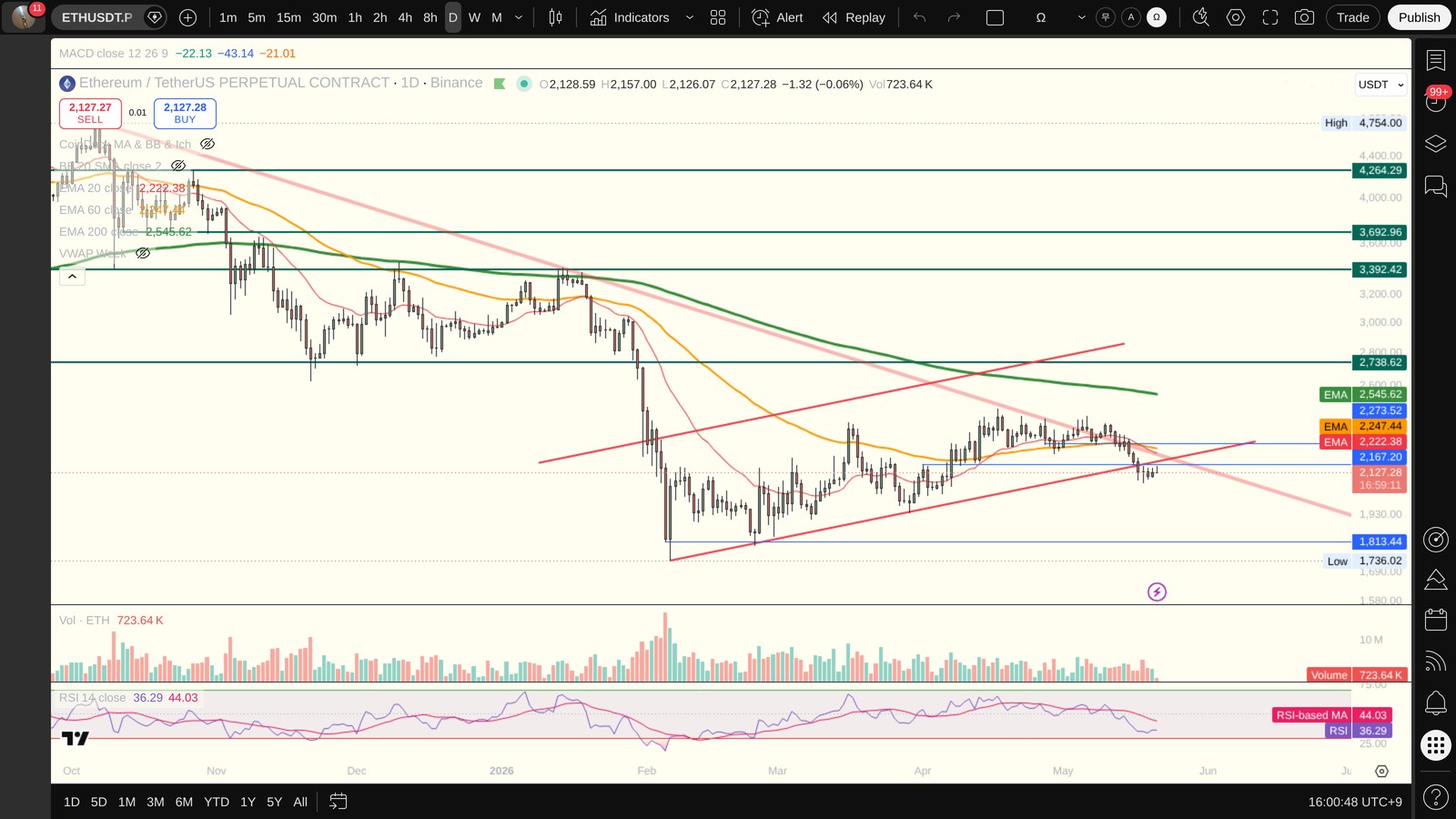Create an Alert from the toolbar
The height and width of the screenshot is (819, 1456).
tap(778, 17)
